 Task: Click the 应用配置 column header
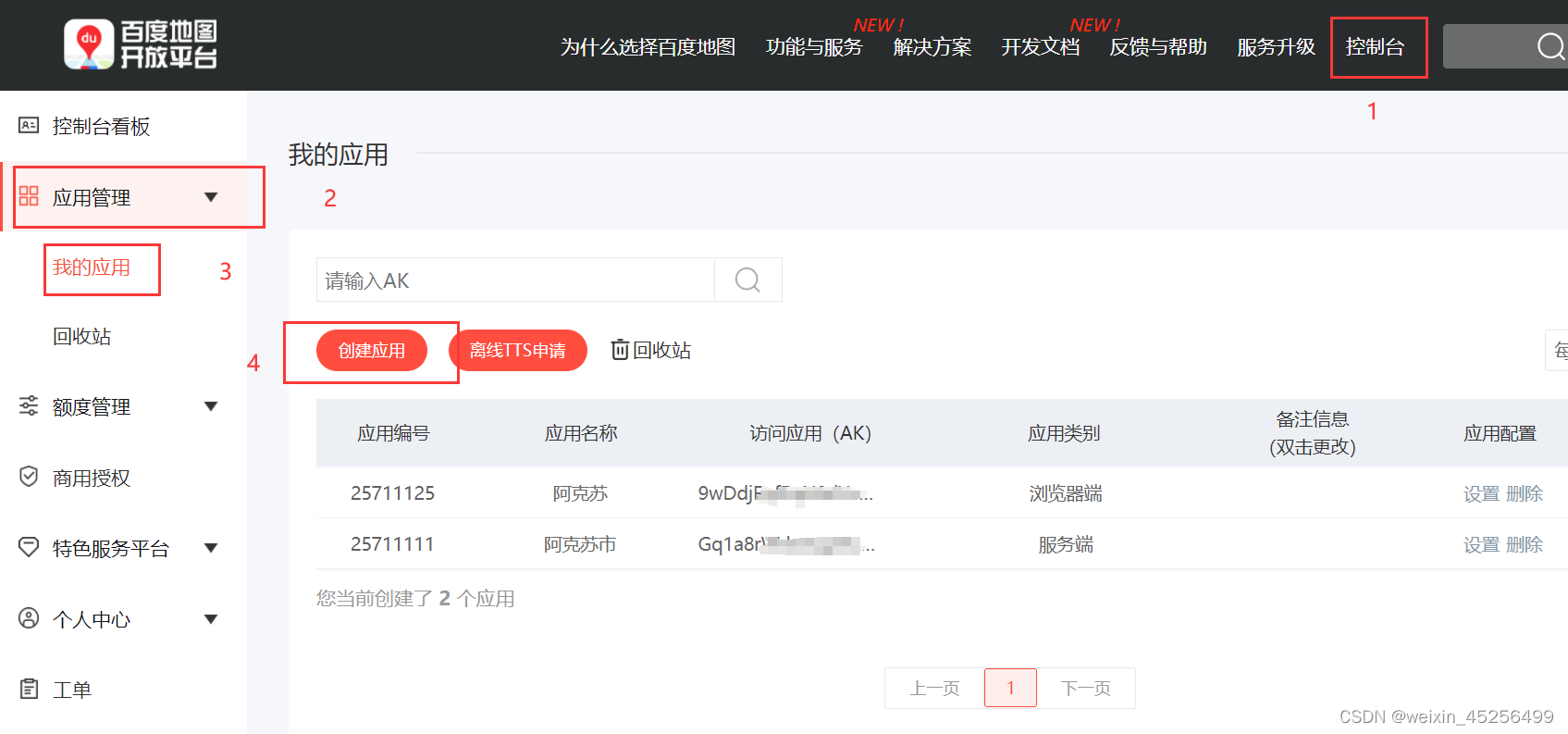tap(1500, 433)
